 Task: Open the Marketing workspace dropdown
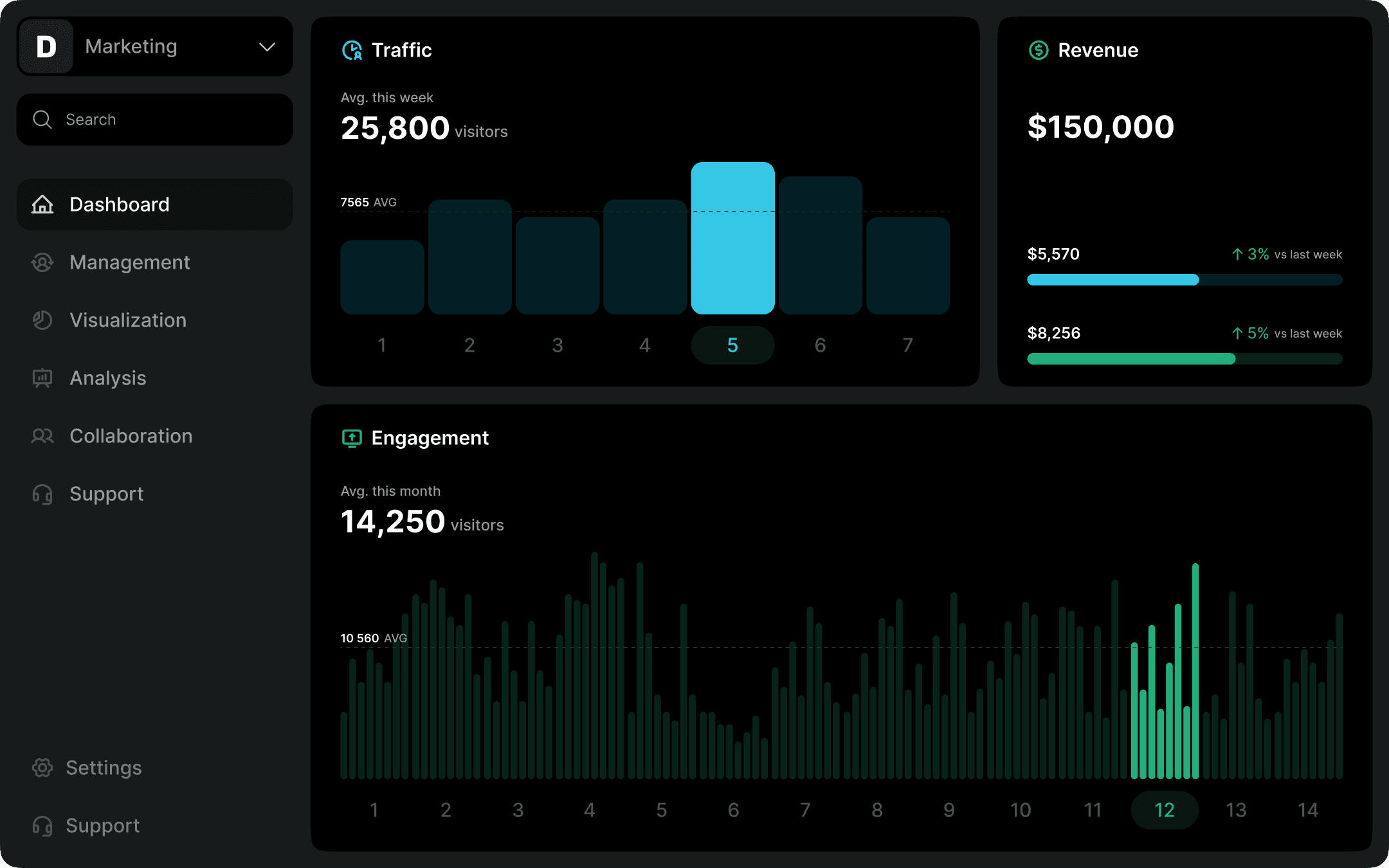tap(268, 46)
